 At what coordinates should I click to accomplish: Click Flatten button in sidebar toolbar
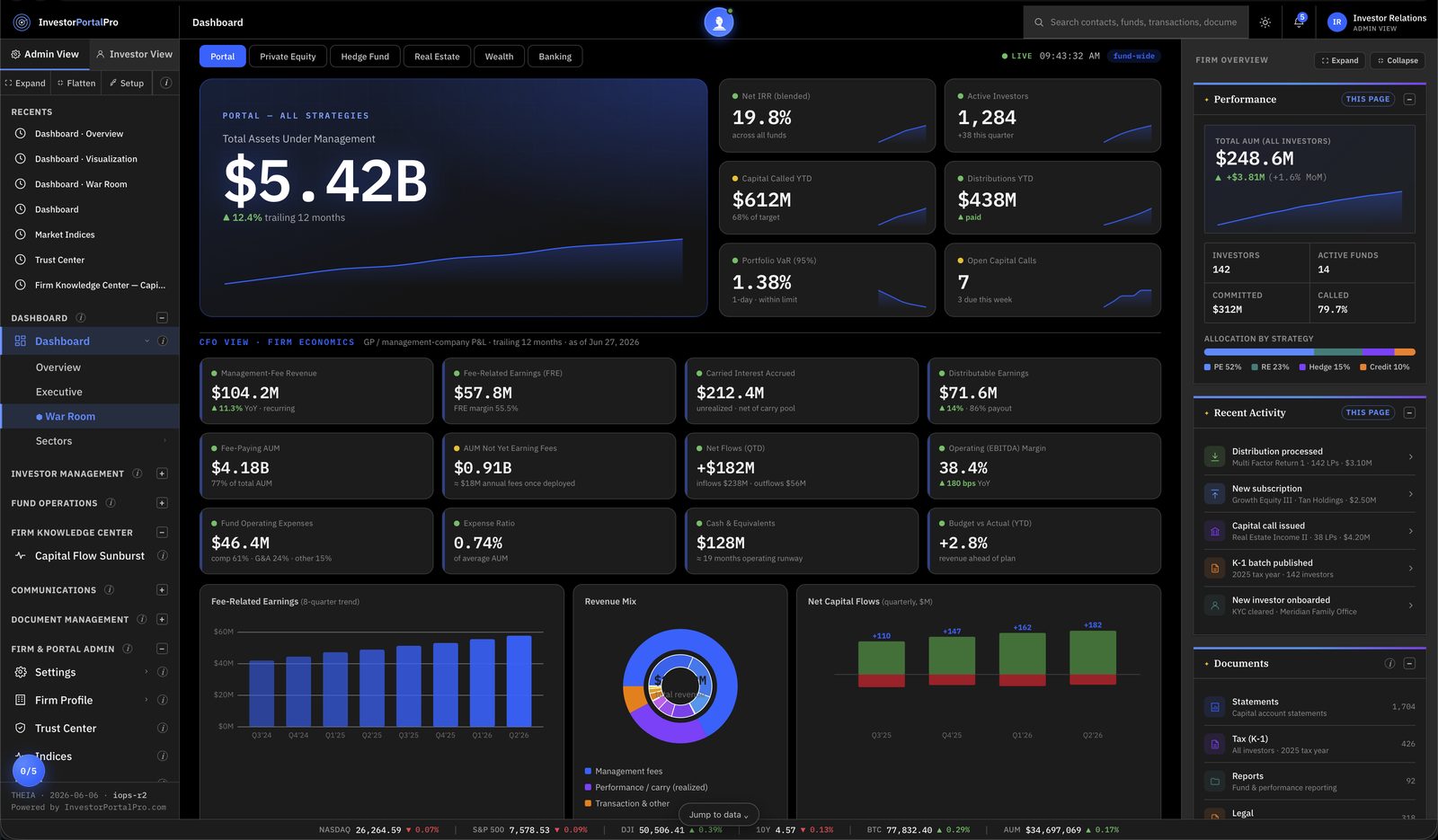pos(76,83)
